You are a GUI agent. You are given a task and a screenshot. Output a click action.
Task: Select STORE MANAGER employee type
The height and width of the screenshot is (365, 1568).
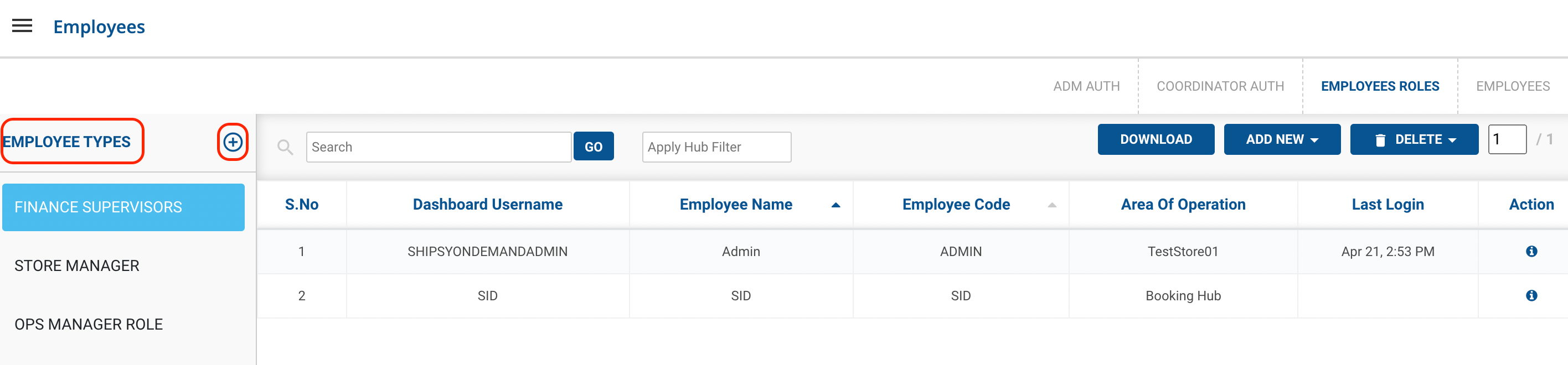(x=77, y=266)
